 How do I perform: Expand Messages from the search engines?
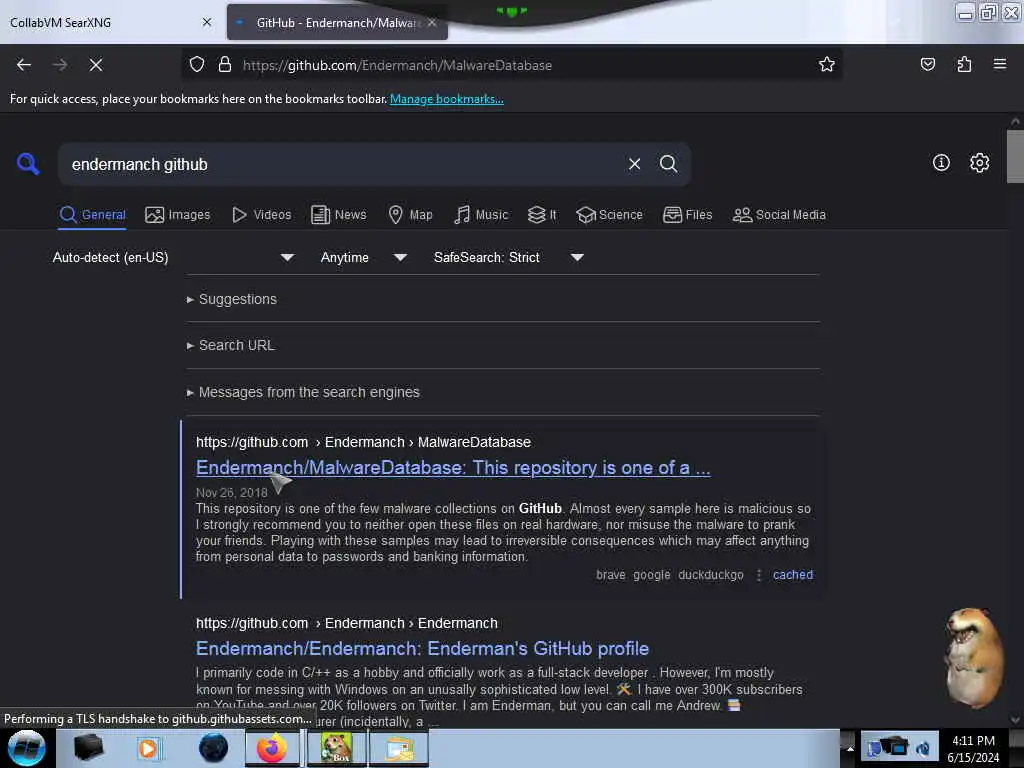(x=303, y=392)
